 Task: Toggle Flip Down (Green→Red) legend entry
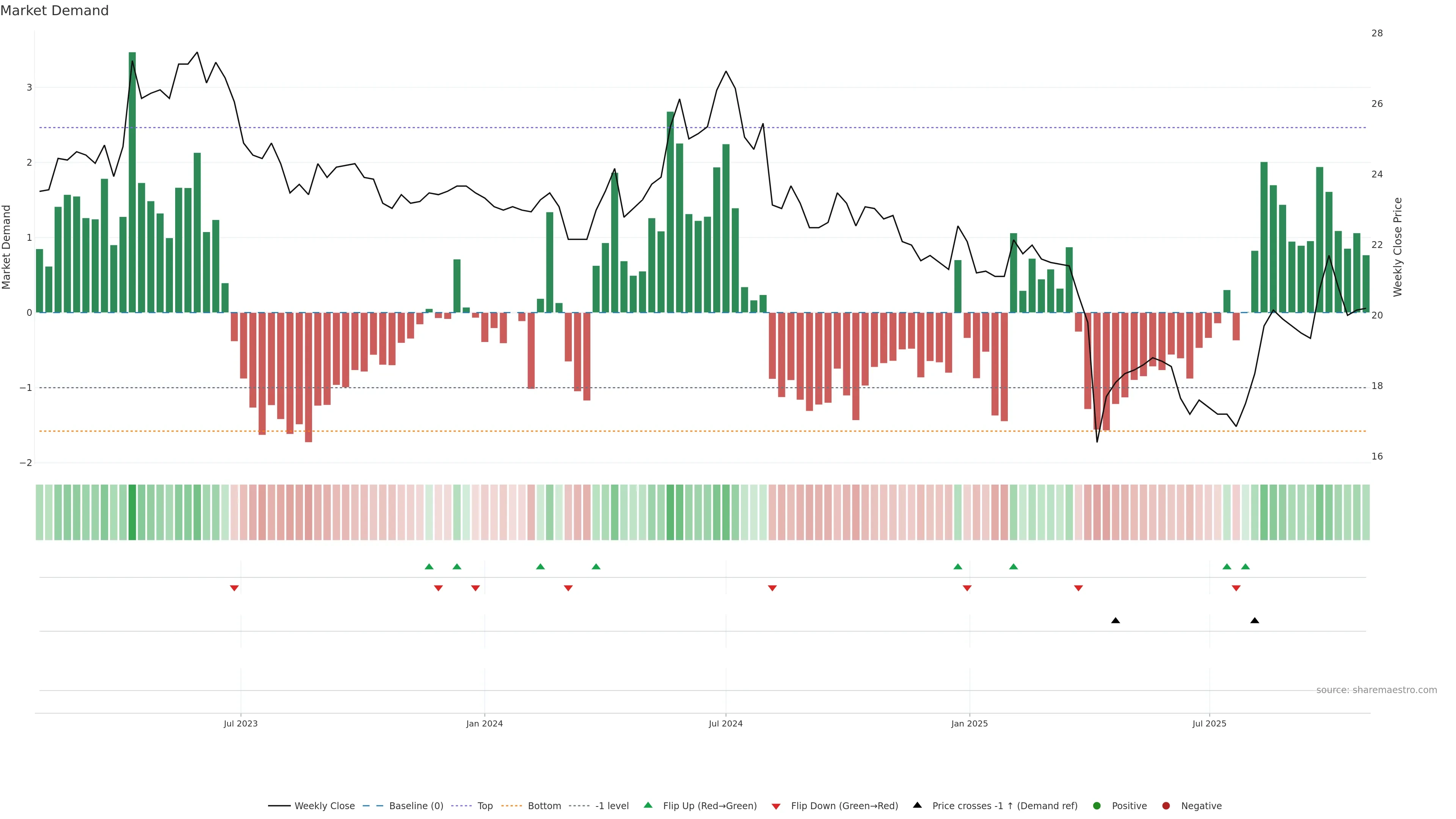[x=844, y=806]
